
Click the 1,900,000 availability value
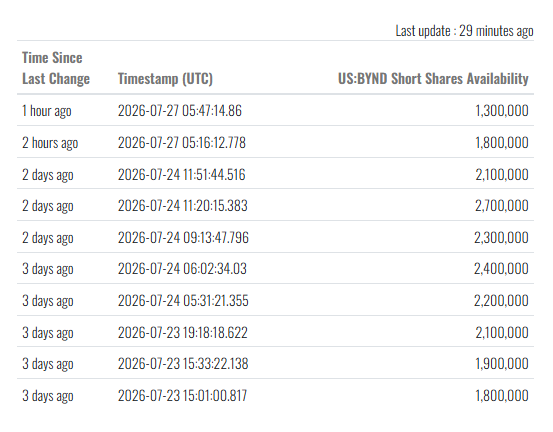502,364
